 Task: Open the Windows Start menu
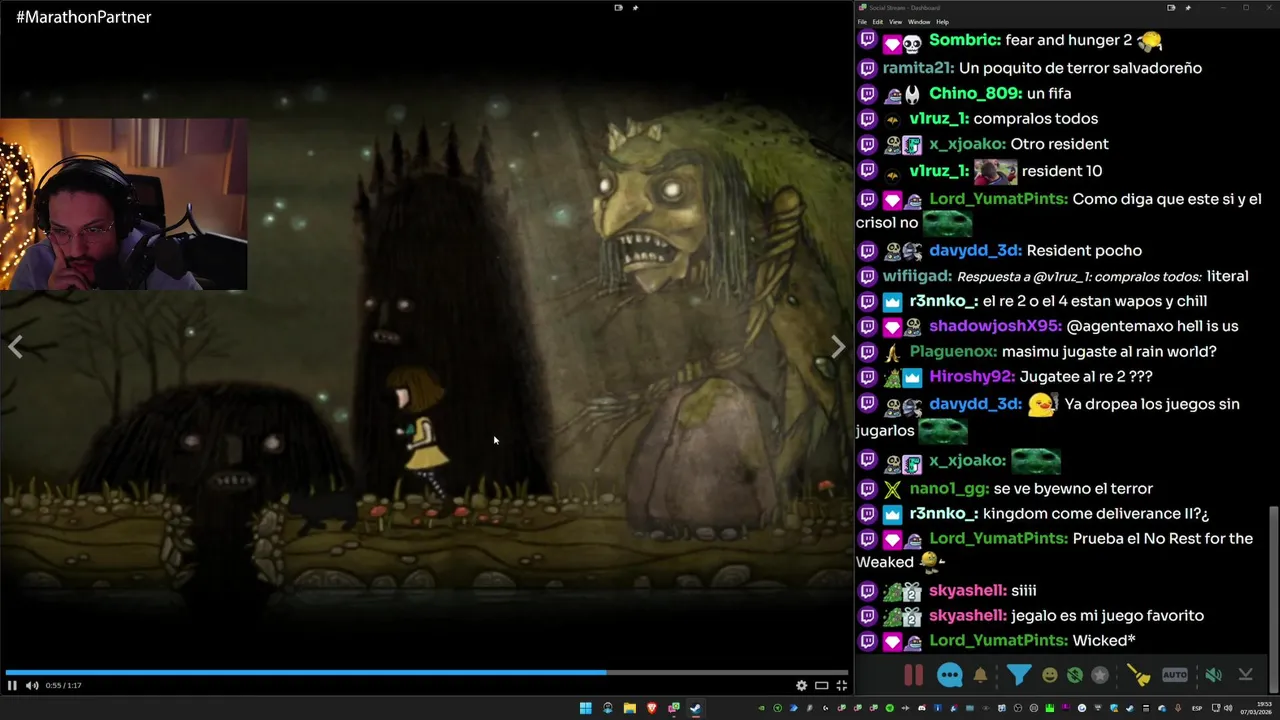586,708
